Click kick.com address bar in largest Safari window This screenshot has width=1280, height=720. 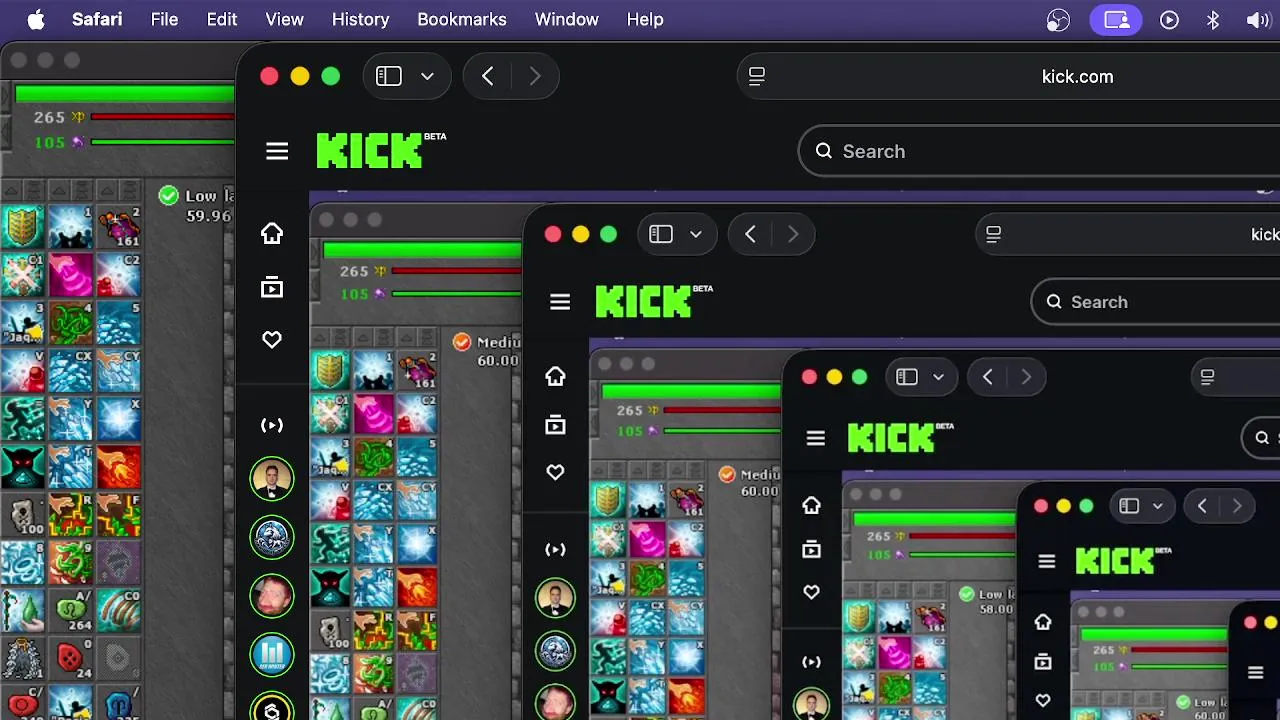click(1008, 76)
